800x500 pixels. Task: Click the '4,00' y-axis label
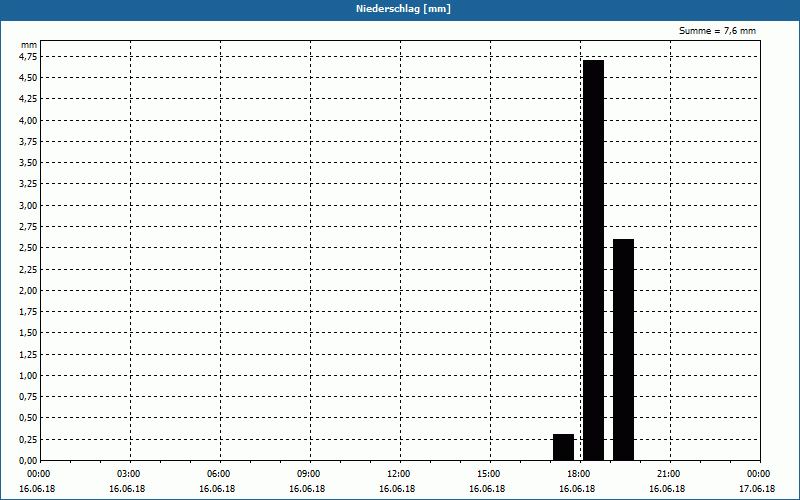[28, 120]
